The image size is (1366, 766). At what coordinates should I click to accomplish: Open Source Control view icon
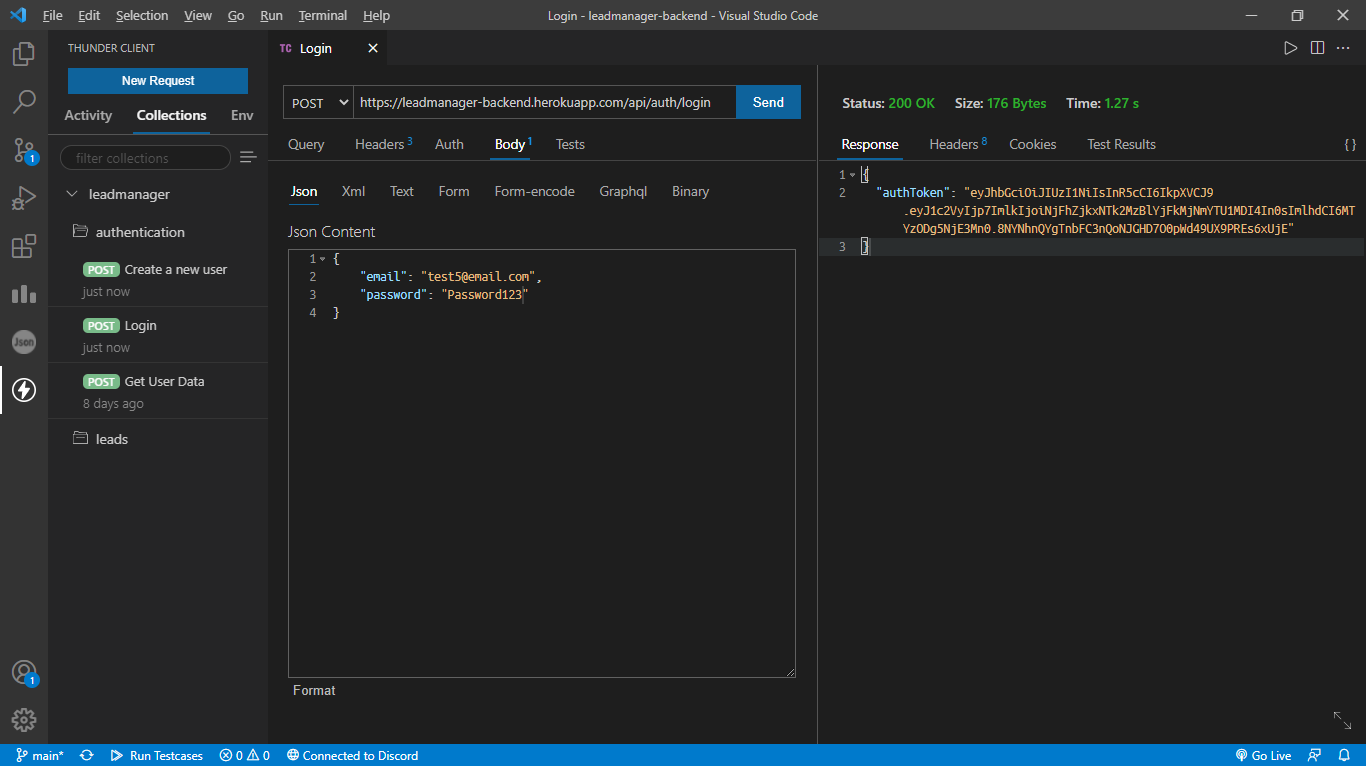pyautogui.click(x=24, y=150)
